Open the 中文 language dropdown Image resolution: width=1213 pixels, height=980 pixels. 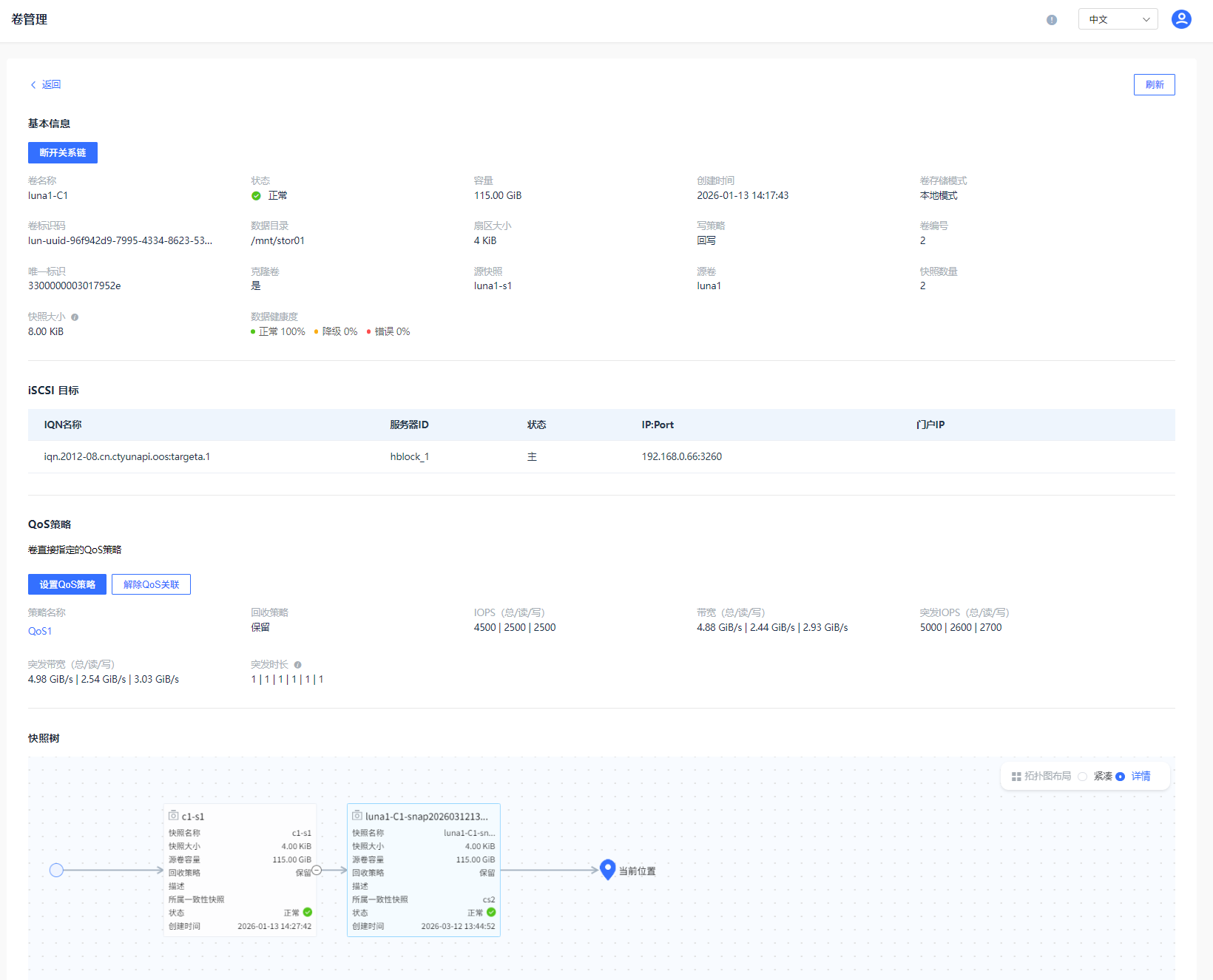(1118, 19)
